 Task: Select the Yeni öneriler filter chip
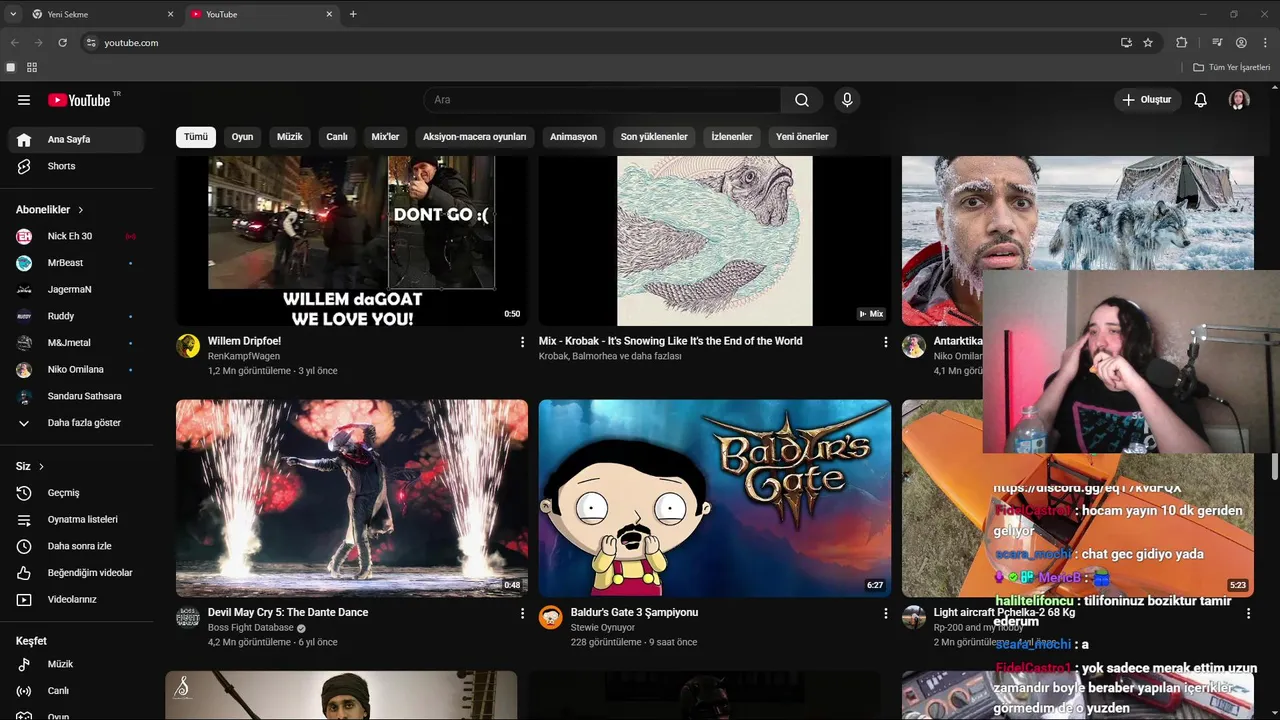(x=802, y=137)
